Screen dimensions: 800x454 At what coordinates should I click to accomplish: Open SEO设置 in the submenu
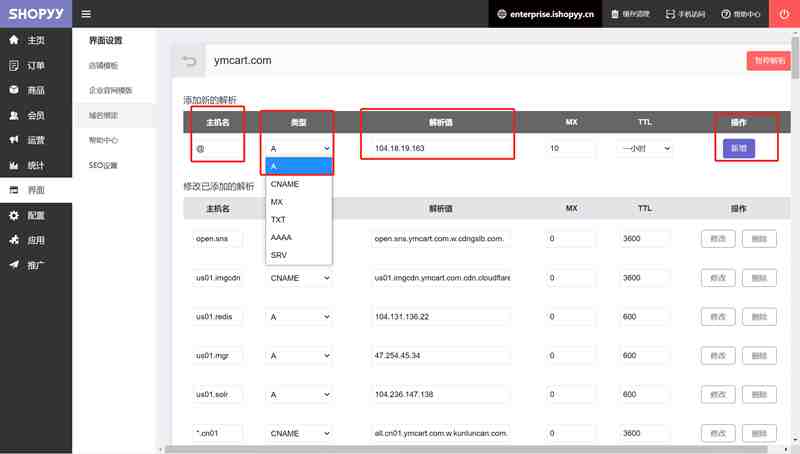(104, 165)
